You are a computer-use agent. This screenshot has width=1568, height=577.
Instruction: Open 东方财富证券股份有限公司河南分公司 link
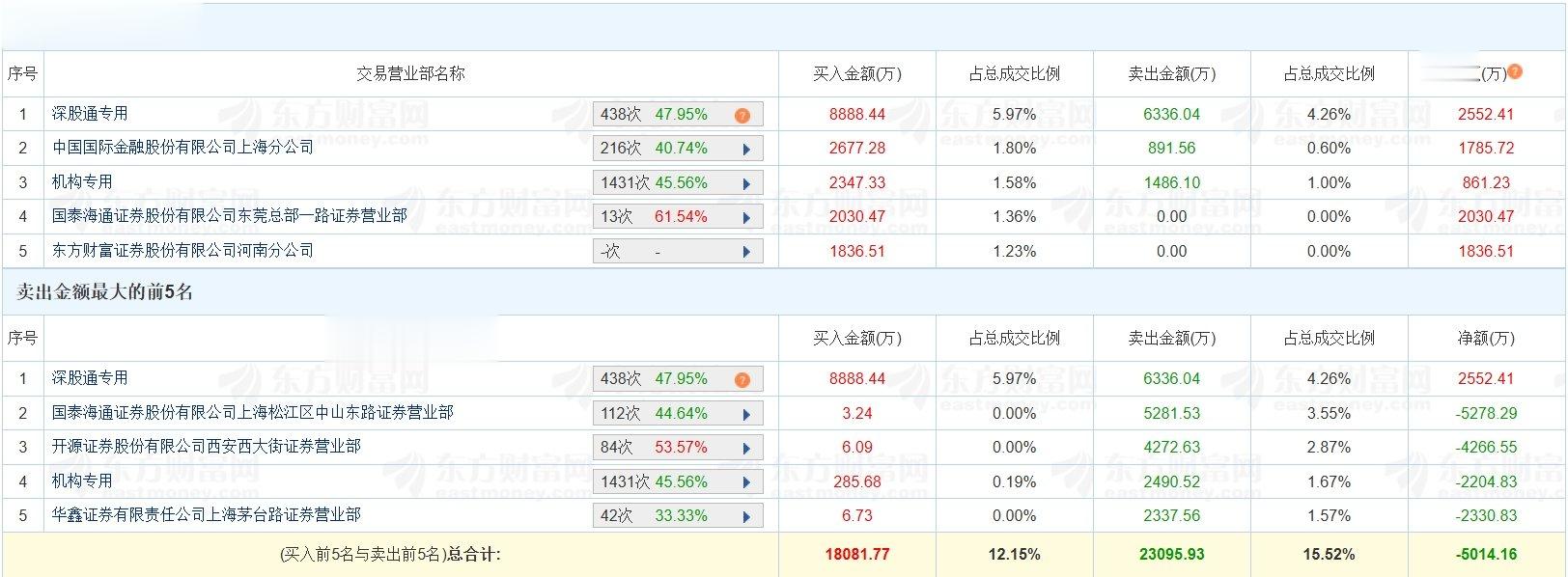coord(182,251)
